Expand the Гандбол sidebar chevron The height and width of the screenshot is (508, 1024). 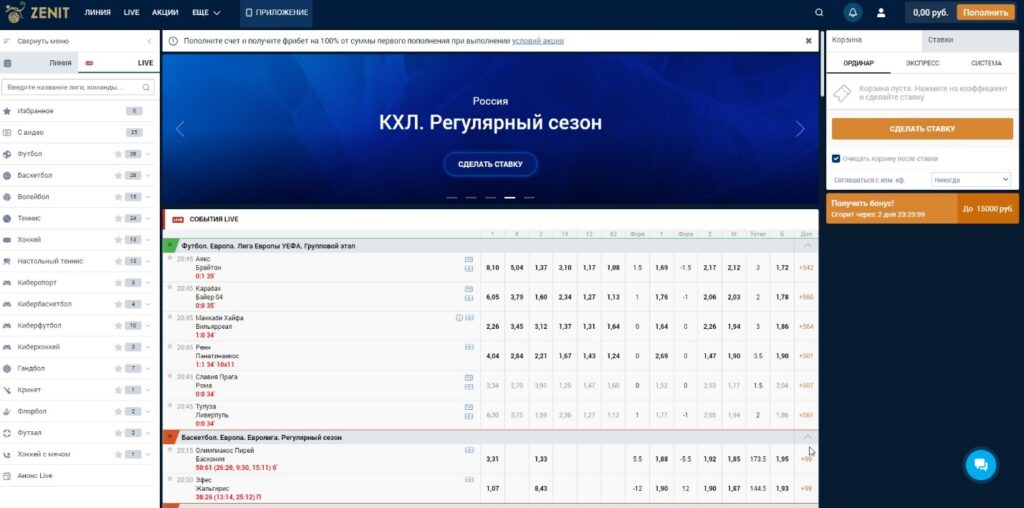(x=148, y=369)
